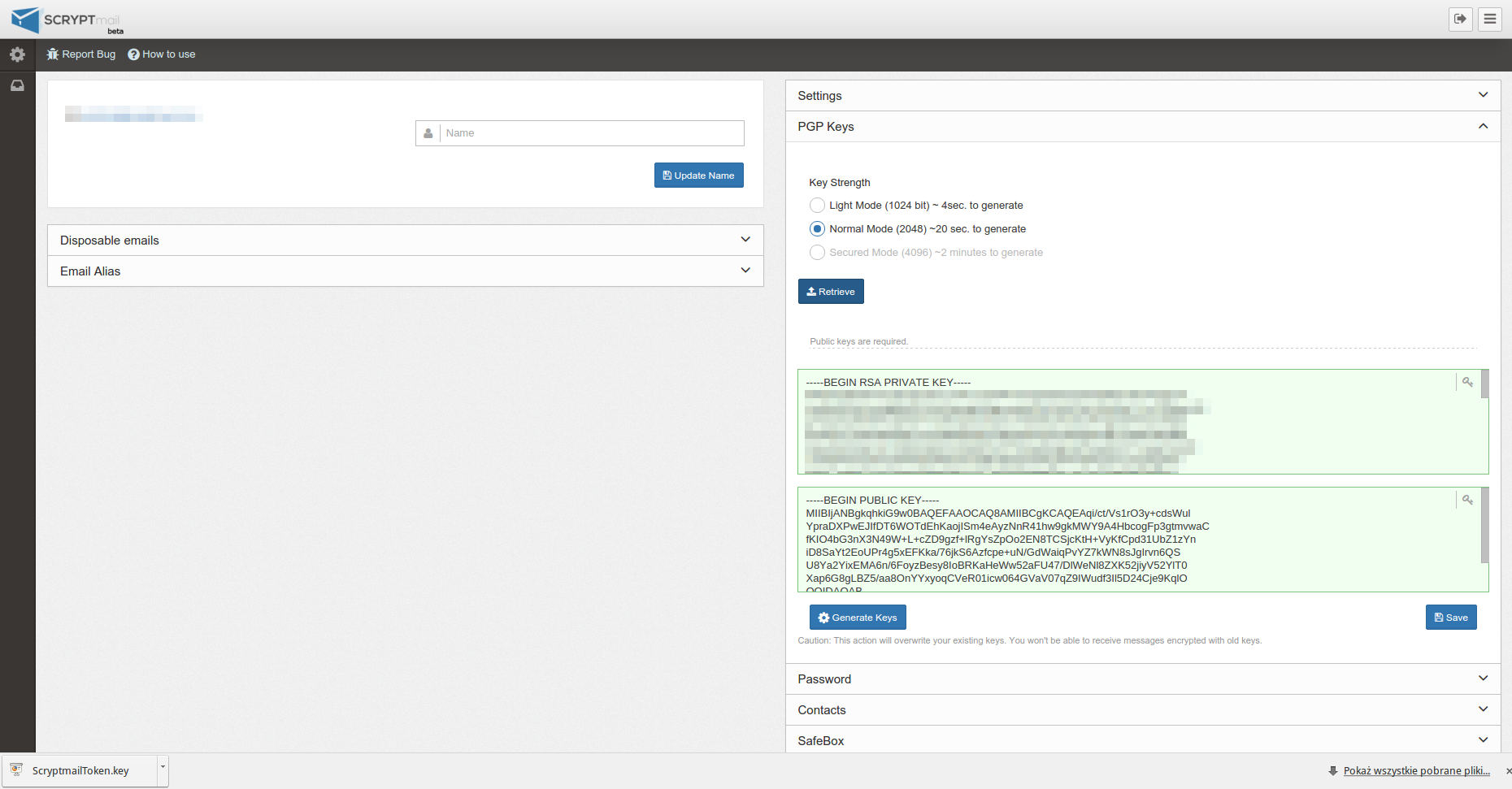The width and height of the screenshot is (1512, 789).
Task: Click the Retrieve button
Action: coord(831,292)
